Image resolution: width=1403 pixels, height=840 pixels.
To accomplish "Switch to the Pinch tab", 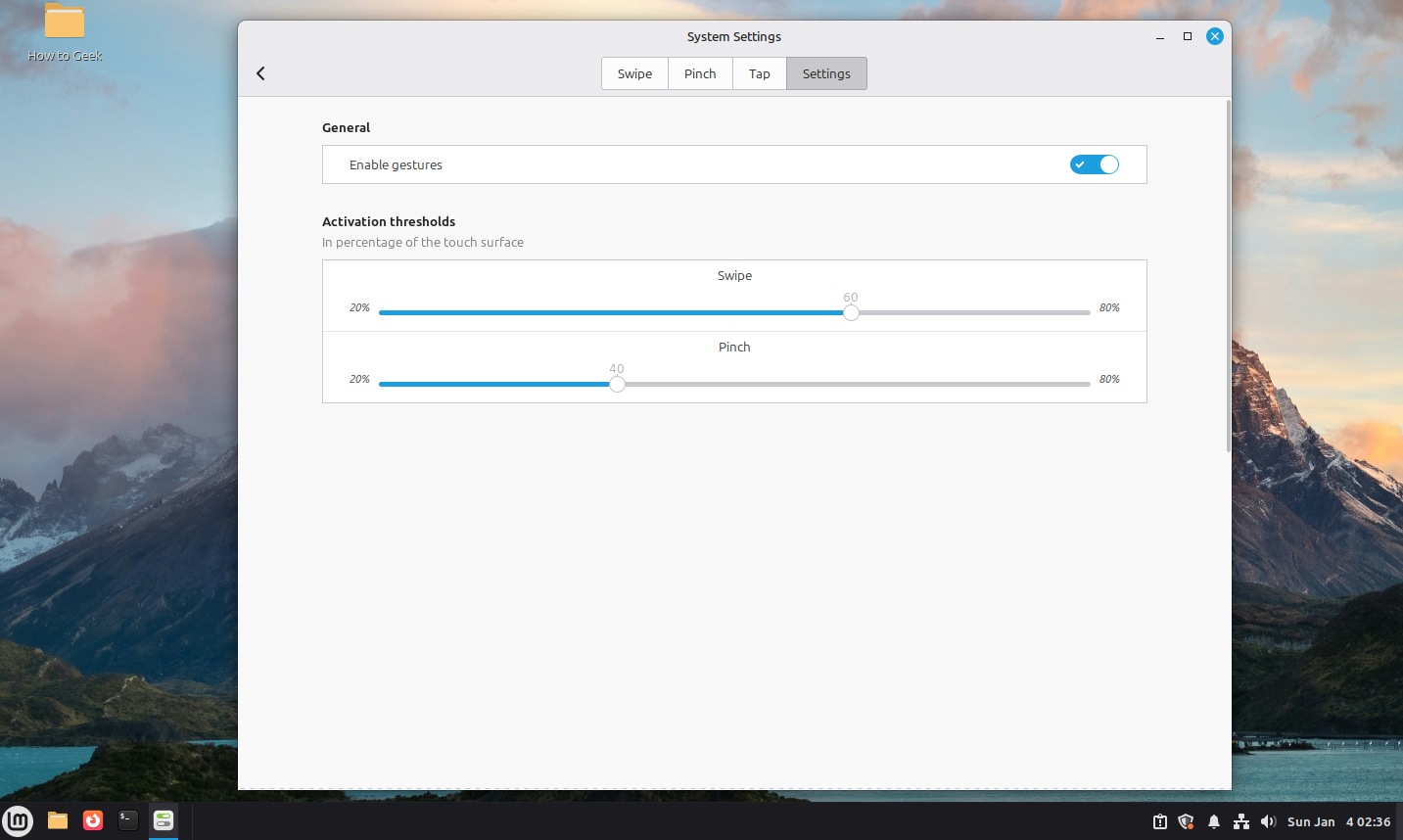I will pyautogui.click(x=699, y=72).
